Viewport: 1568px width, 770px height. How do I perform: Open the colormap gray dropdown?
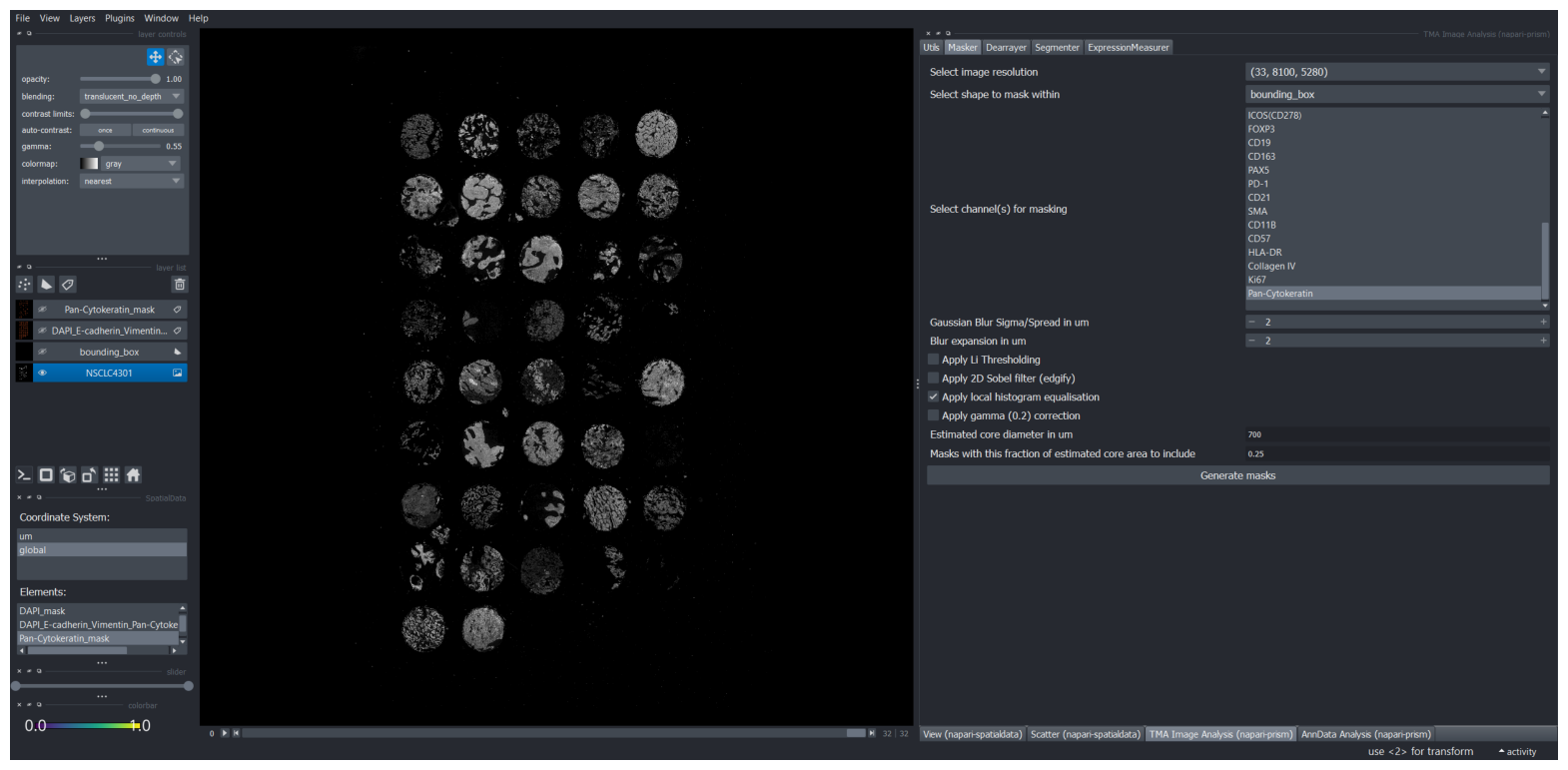pos(142,164)
